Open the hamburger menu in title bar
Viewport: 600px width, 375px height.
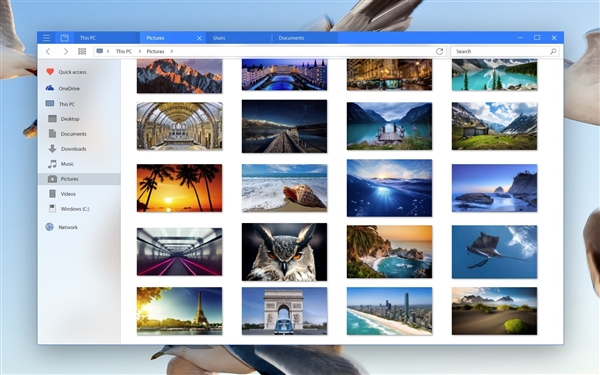[x=46, y=38]
